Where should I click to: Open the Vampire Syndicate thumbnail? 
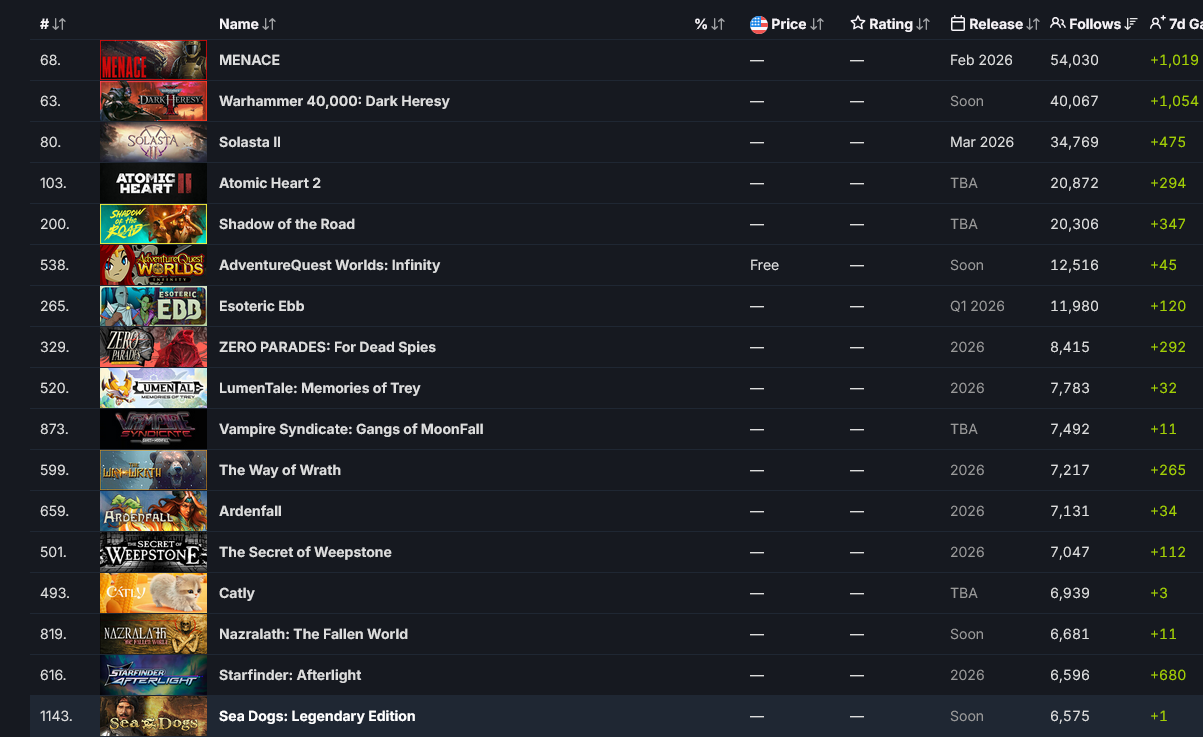tap(153, 429)
